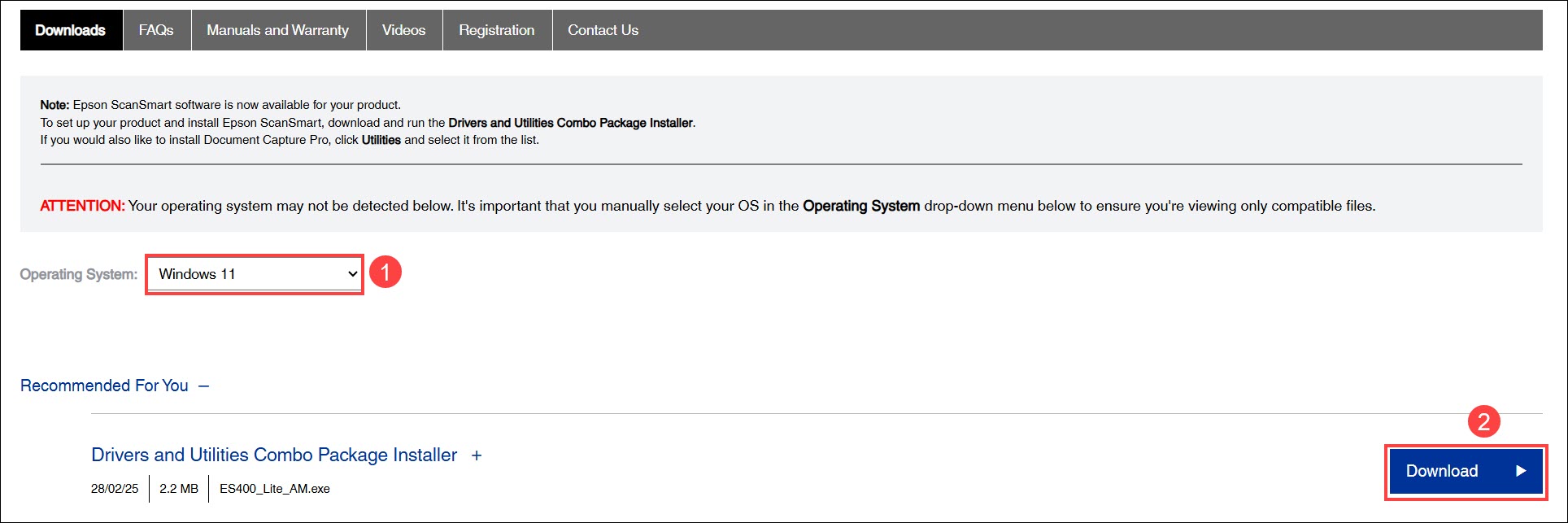Image resolution: width=1568 pixels, height=523 pixels.
Task: Go to the Registration tab
Action: (x=497, y=30)
